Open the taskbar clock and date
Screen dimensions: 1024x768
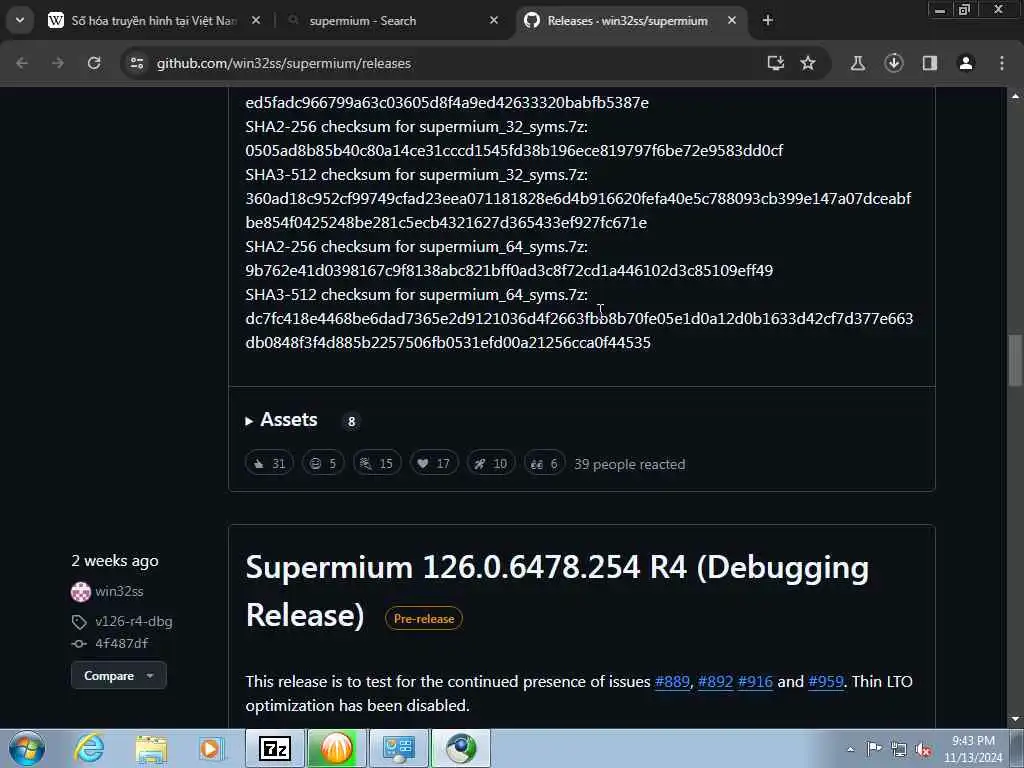point(973,749)
